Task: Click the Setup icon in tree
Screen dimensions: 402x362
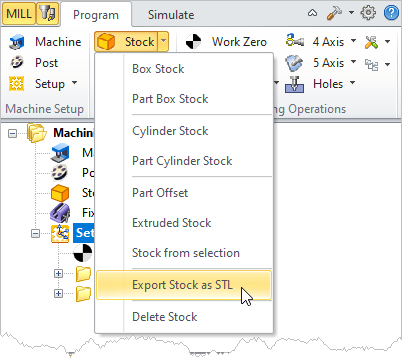Action: tap(60, 233)
